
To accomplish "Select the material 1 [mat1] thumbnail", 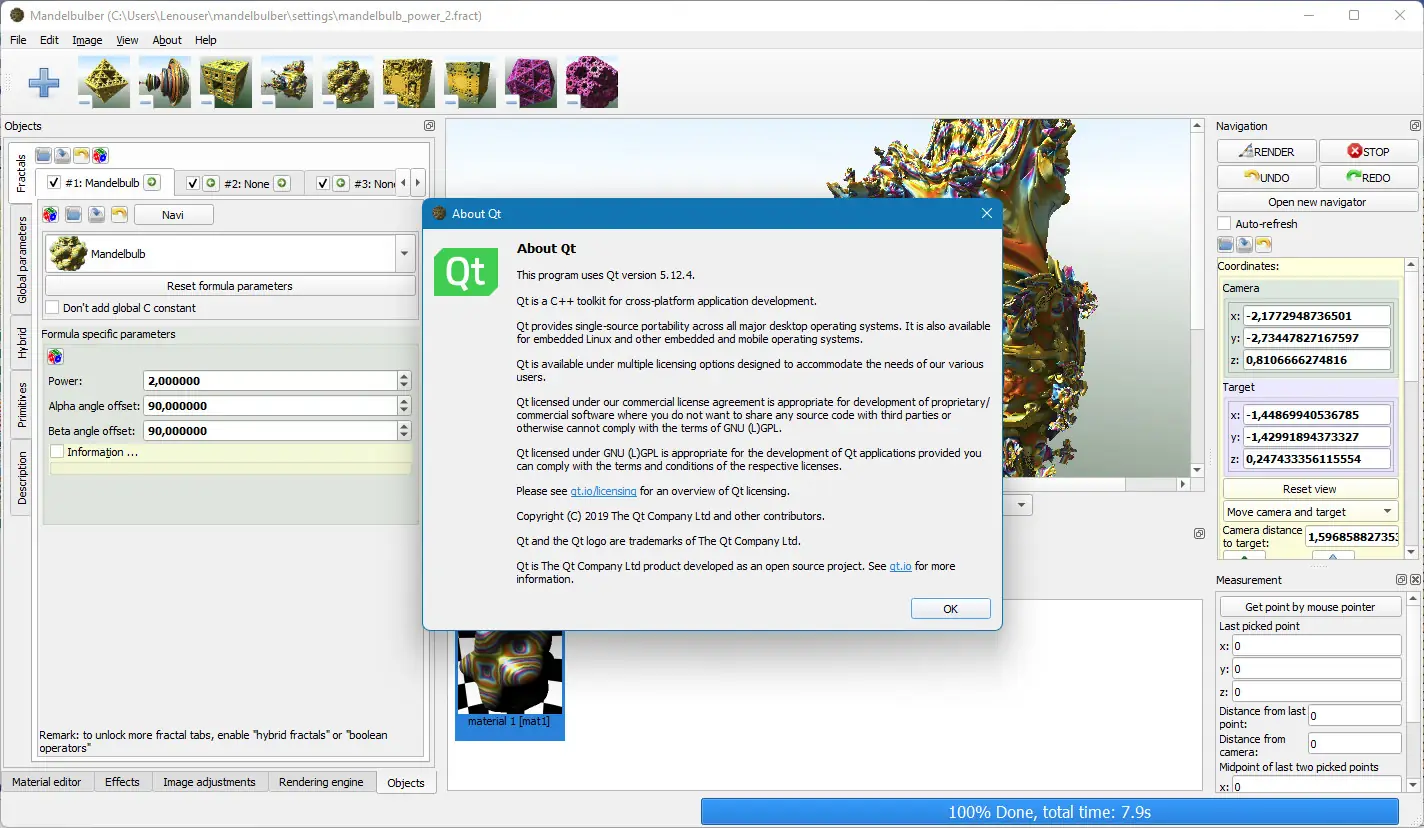I will tap(510, 684).
